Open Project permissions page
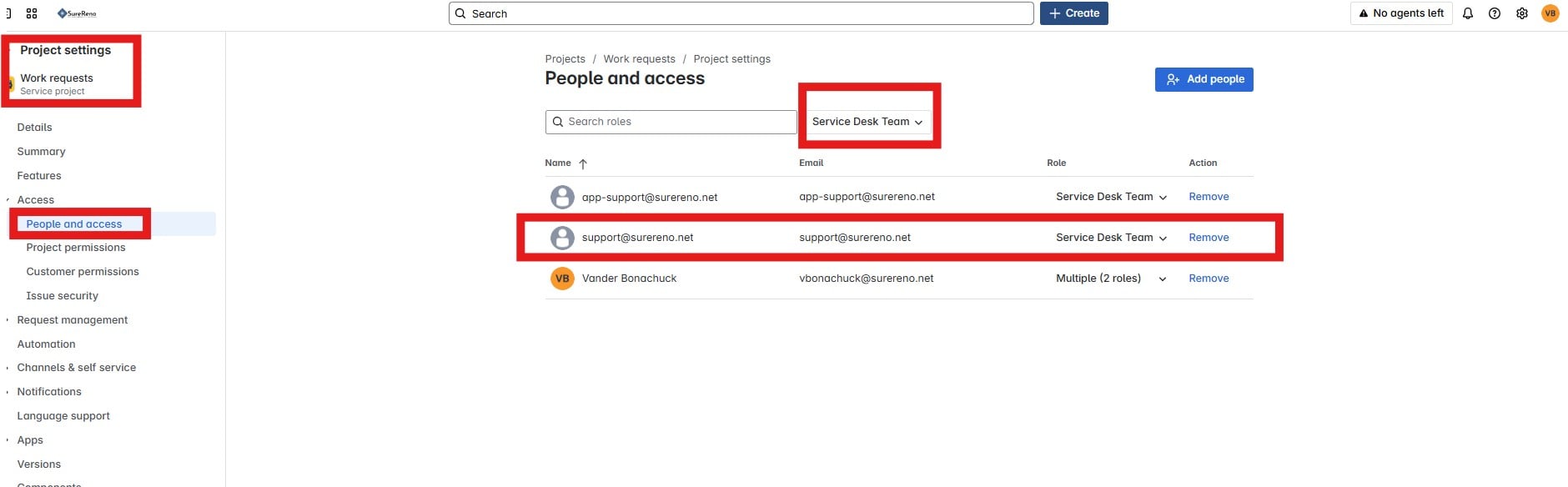 pos(76,248)
